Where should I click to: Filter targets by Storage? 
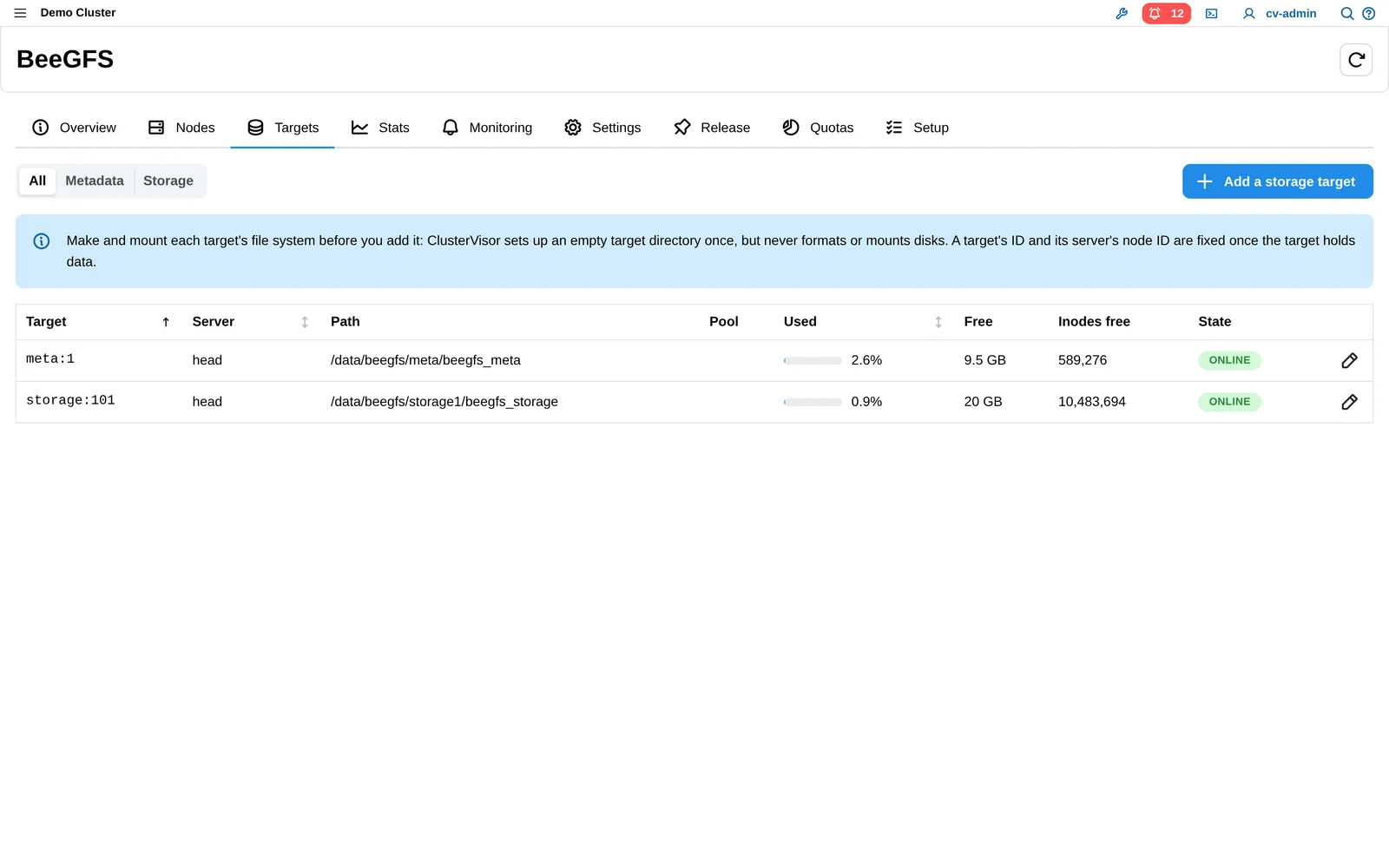(168, 181)
